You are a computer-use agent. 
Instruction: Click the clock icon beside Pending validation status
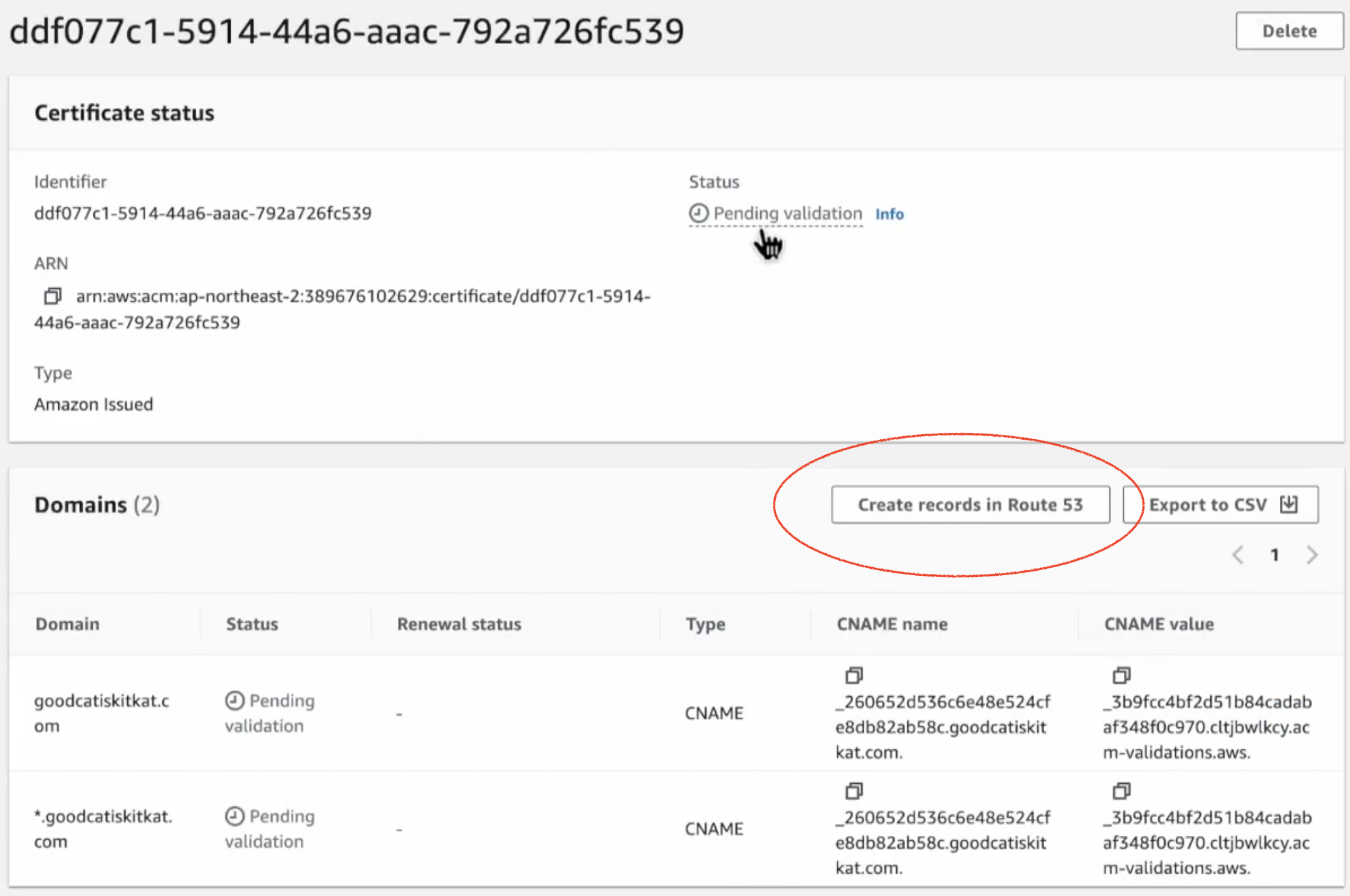pos(698,214)
